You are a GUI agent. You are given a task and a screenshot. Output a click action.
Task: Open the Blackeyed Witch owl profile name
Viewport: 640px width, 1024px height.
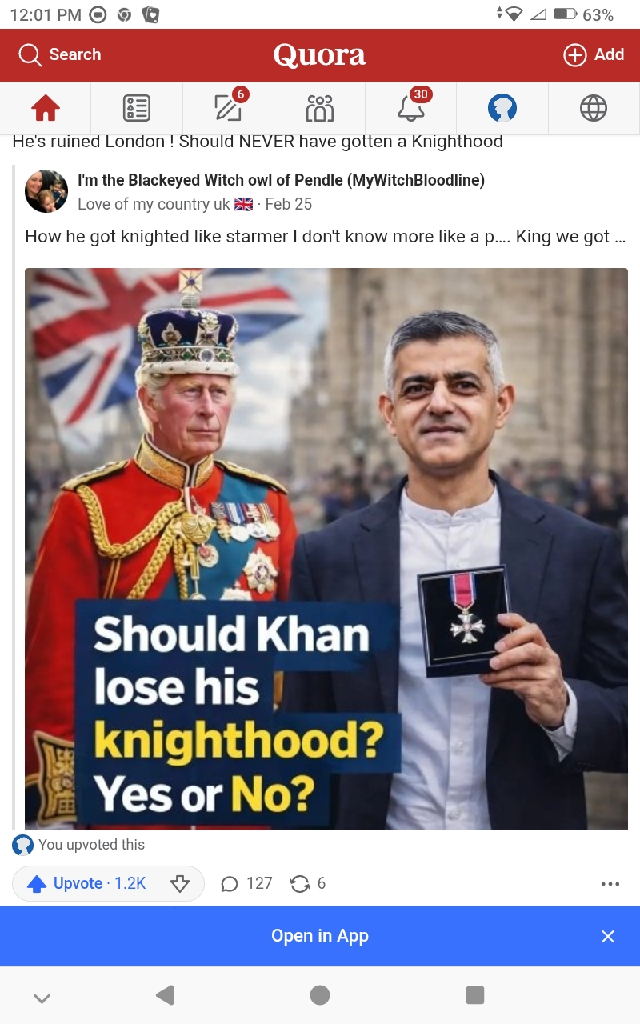[x=281, y=180]
